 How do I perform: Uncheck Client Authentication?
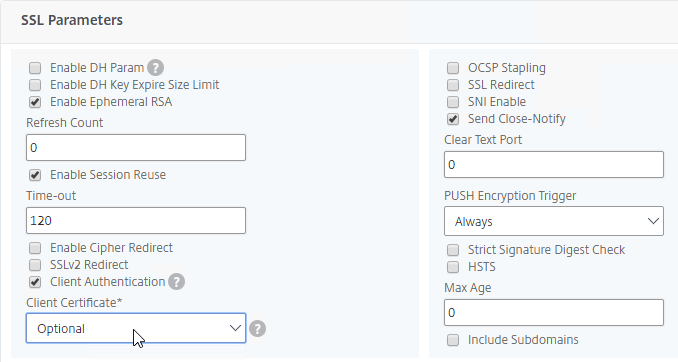point(35,282)
